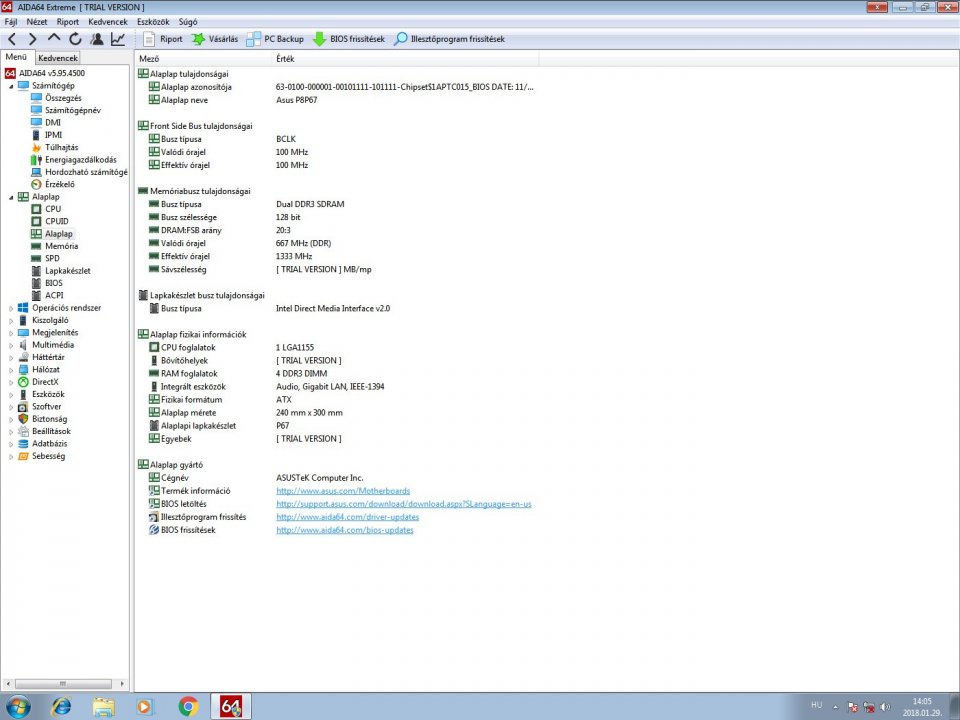The height and width of the screenshot is (720, 960).
Task: Open the Nézet menu
Action: coord(37,21)
